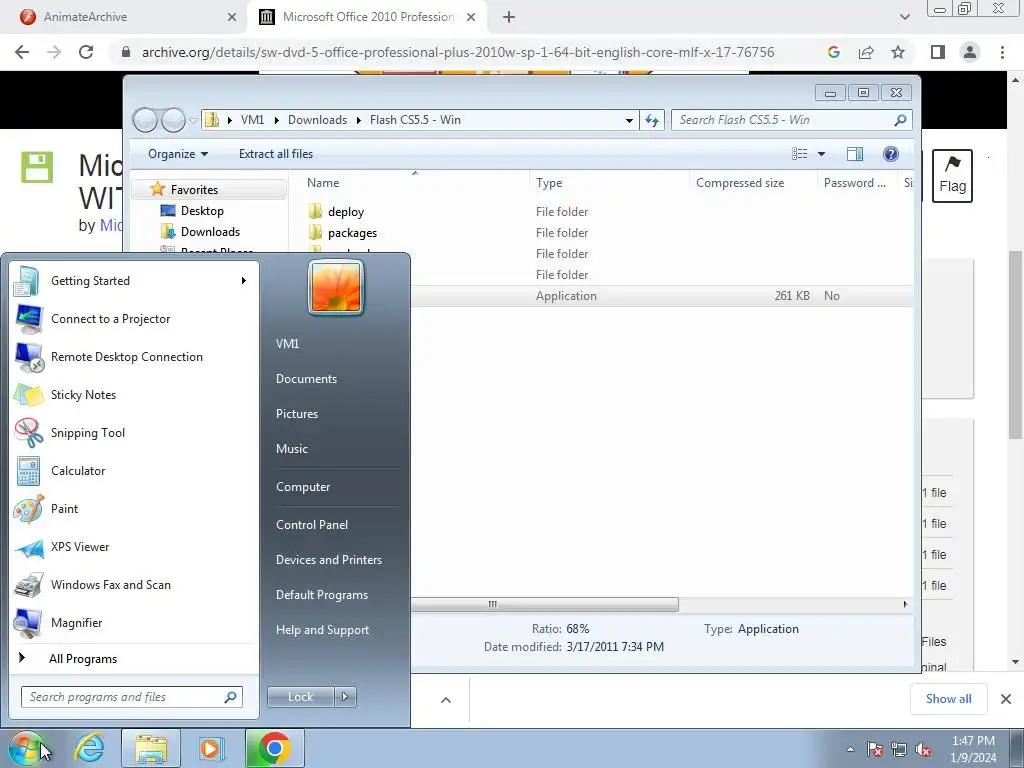Click Search programs and files box
Viewport: 1024px width, 768px height.
pos(131,697)
